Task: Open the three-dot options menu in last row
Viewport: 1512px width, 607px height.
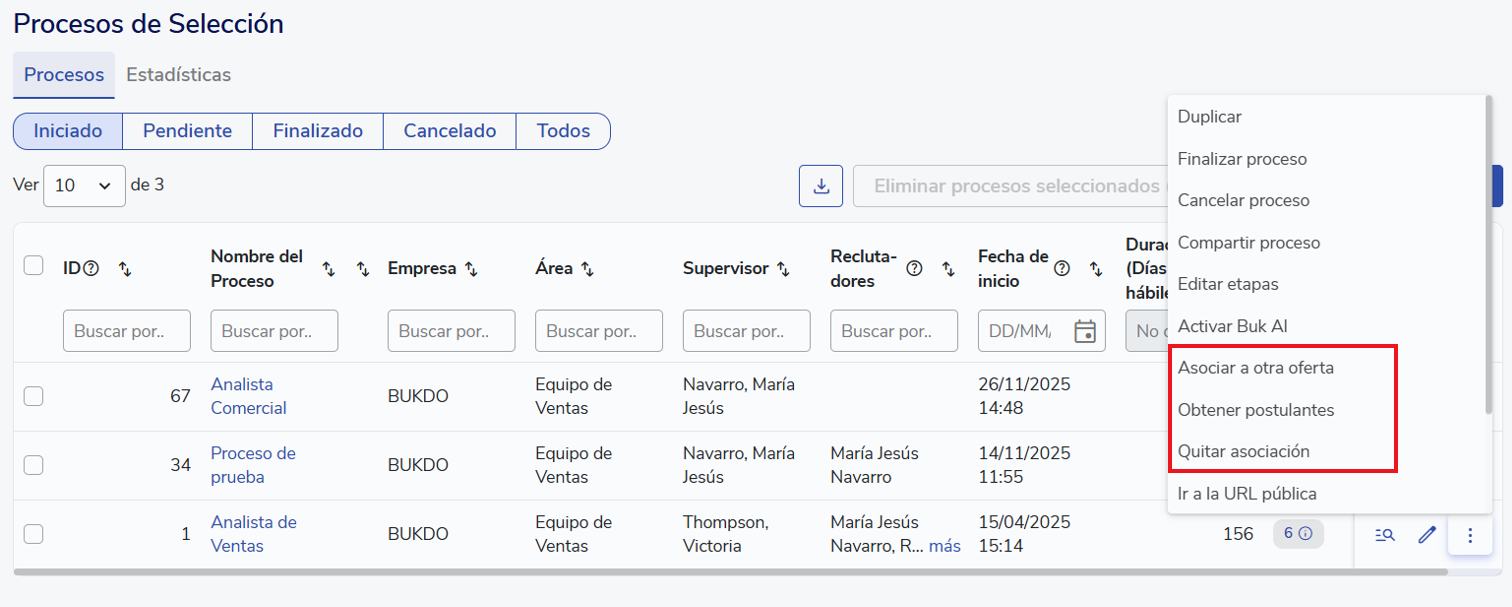Action: 1469,535
